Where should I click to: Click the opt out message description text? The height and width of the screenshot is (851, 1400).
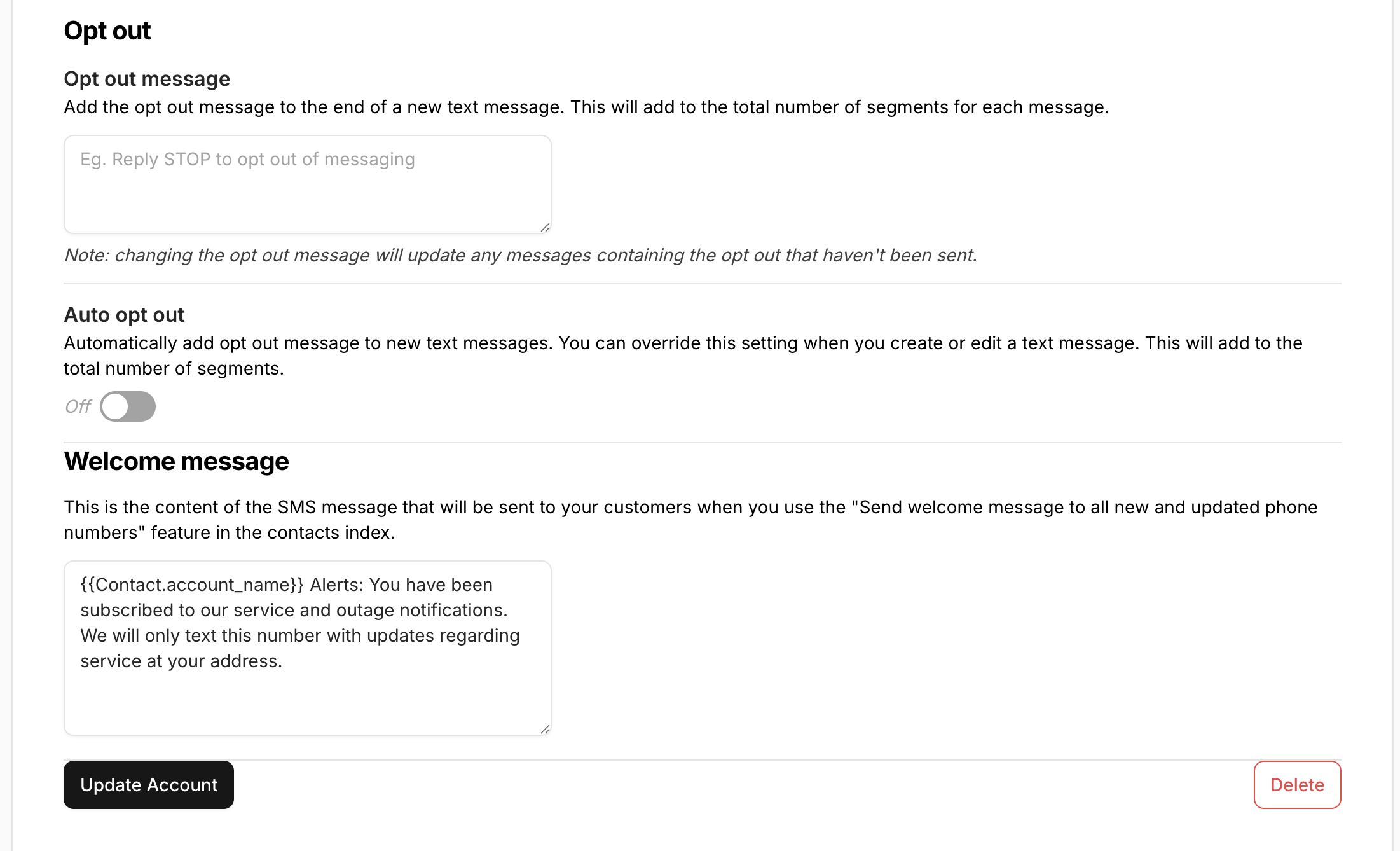(x=586, y=107)
